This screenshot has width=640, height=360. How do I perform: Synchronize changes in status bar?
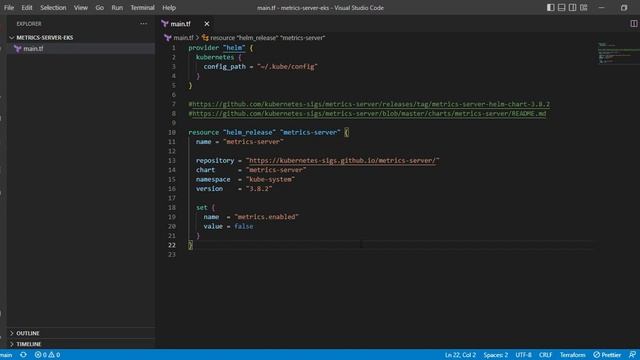pyautogui.click(x=23, y=355)
